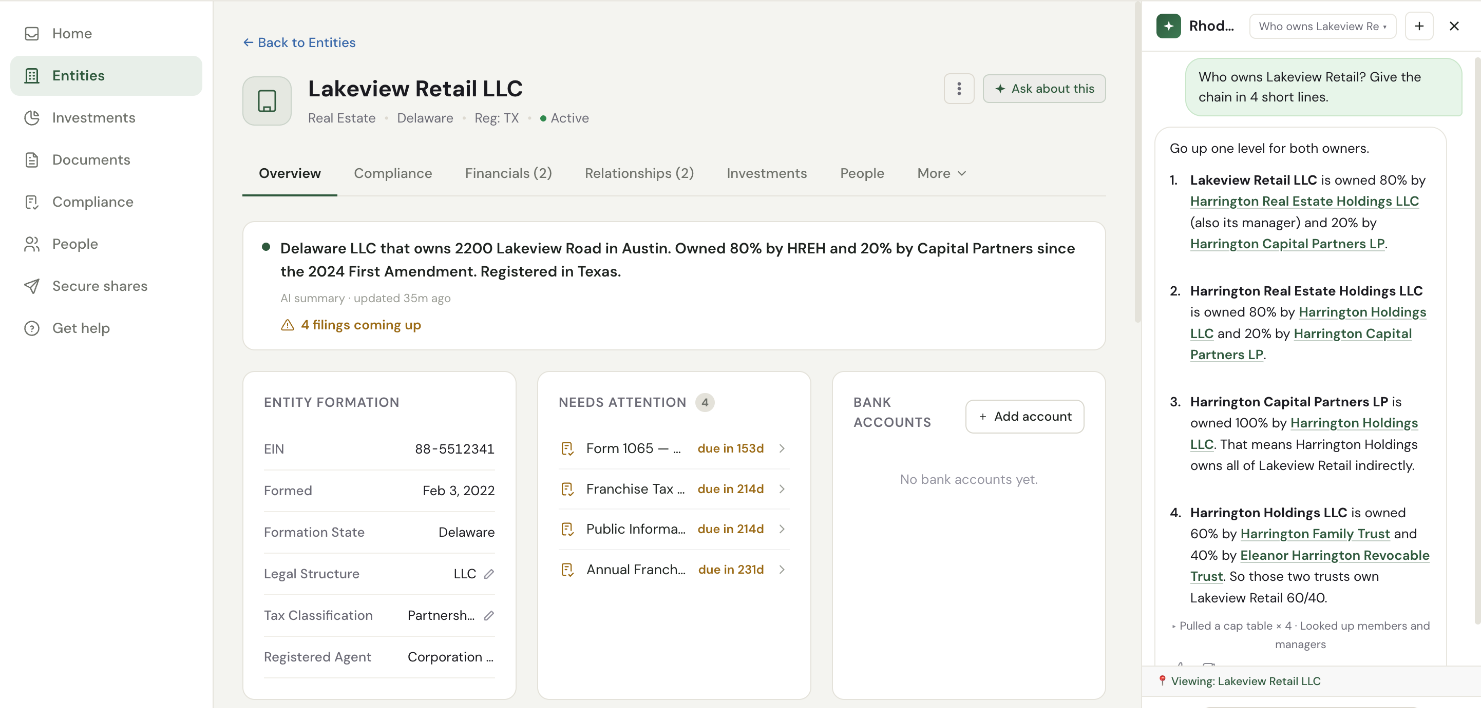Open Harrington Family Trust link
1481x708 pixels.
1315,534
